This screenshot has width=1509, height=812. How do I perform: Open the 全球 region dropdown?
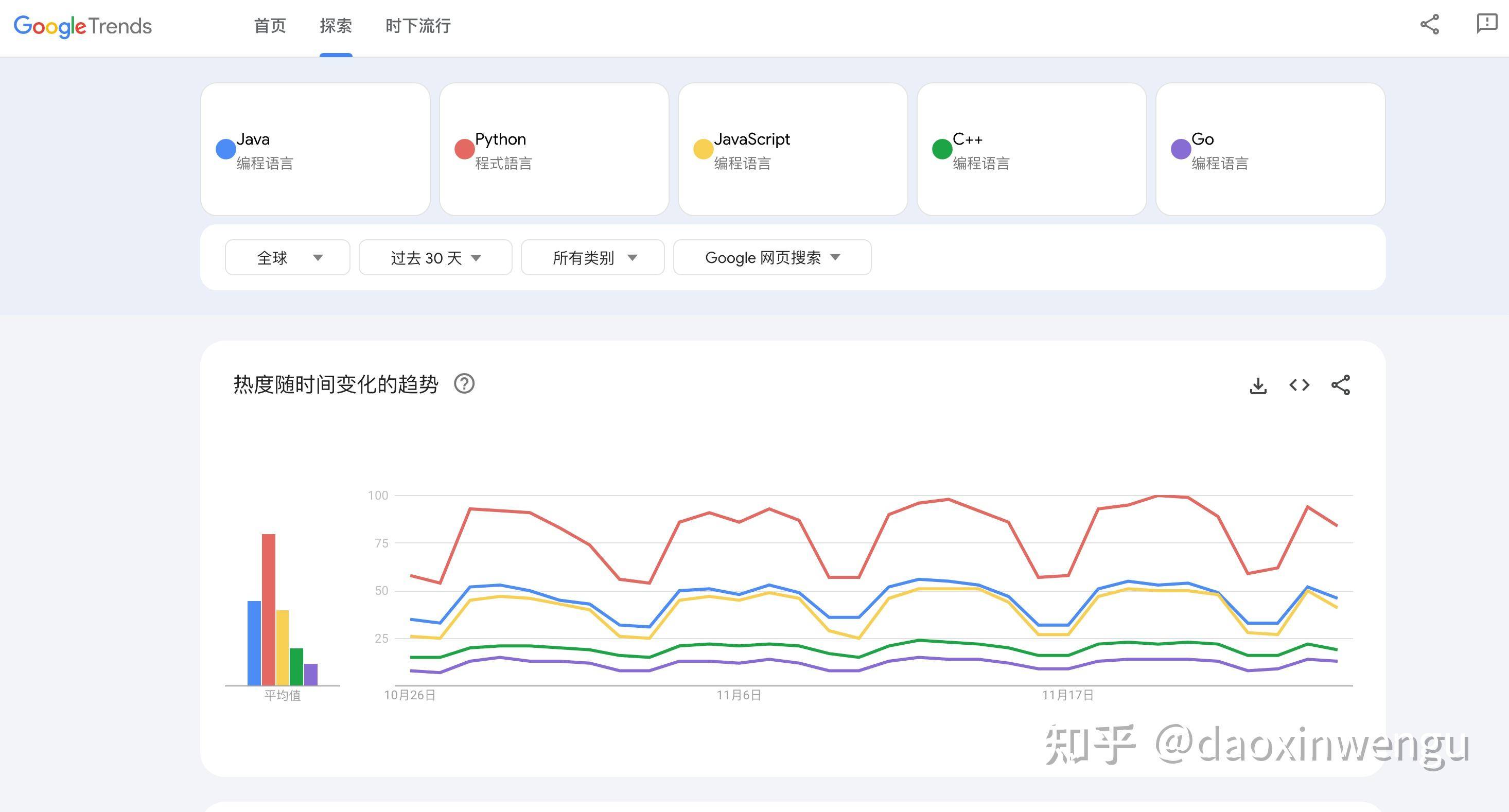tap(288, 257)
